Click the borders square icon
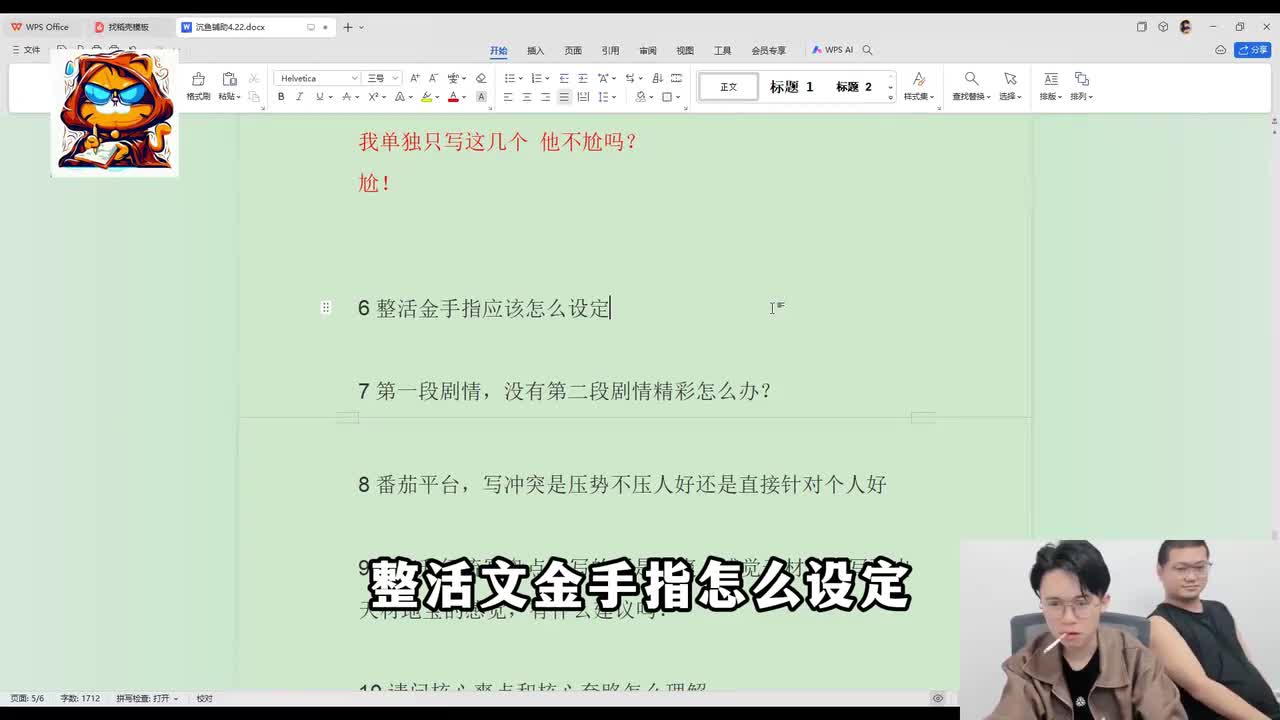 point(667,97)
